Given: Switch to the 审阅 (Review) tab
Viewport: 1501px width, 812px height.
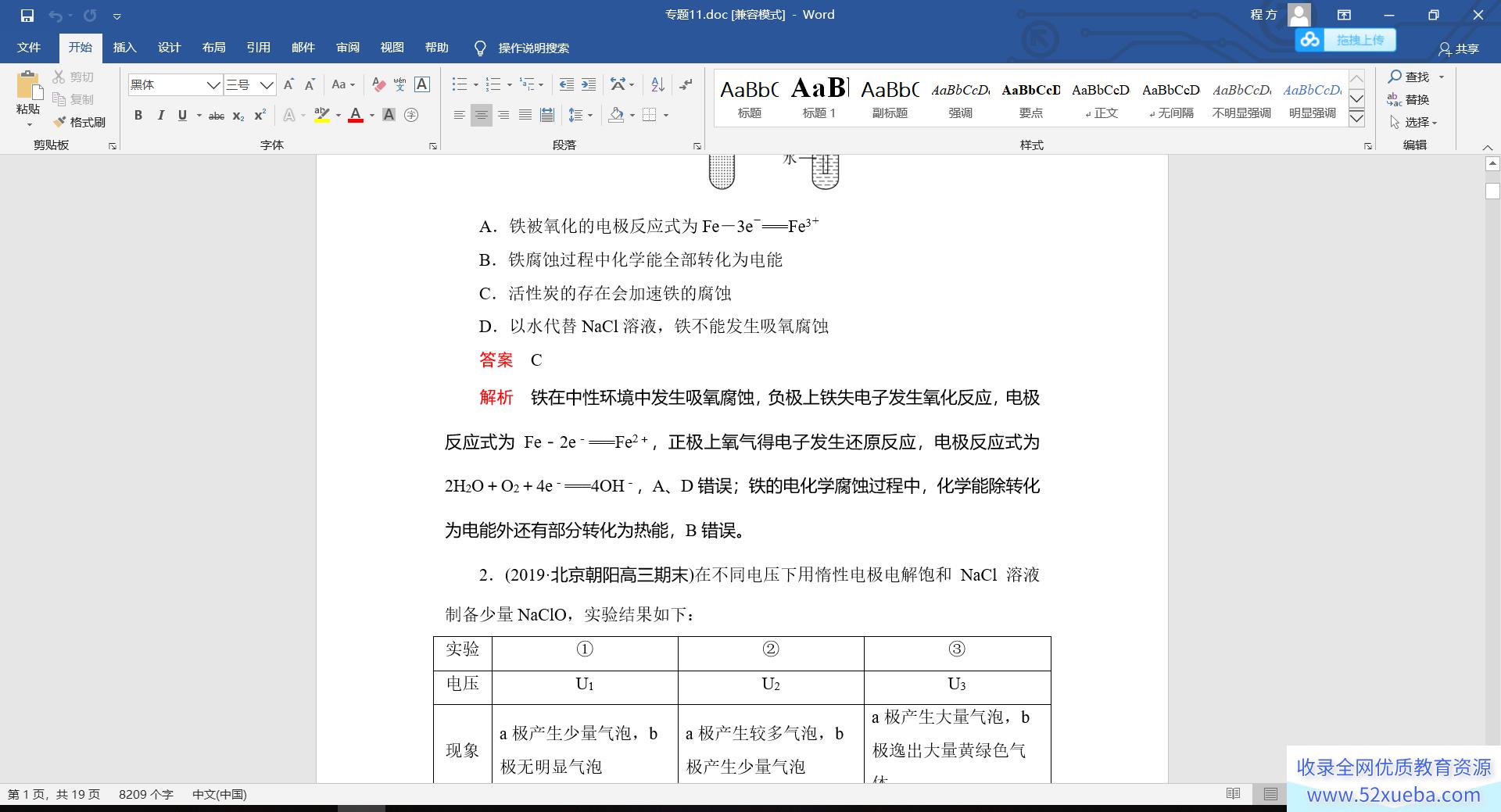Looking at the screenshot, I should pyautogui.click(x=348, y=48).
